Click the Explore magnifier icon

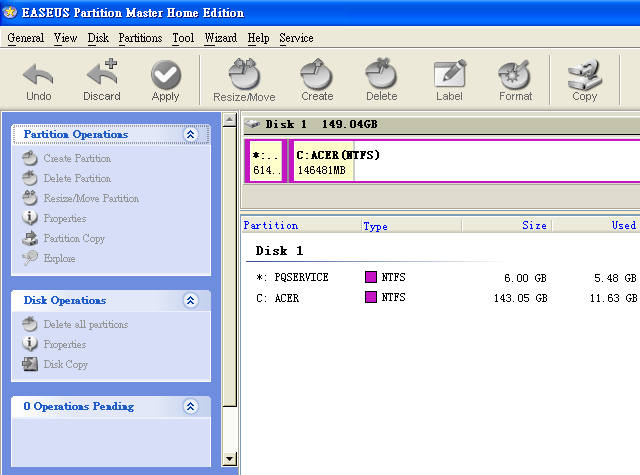coord(30,258)
